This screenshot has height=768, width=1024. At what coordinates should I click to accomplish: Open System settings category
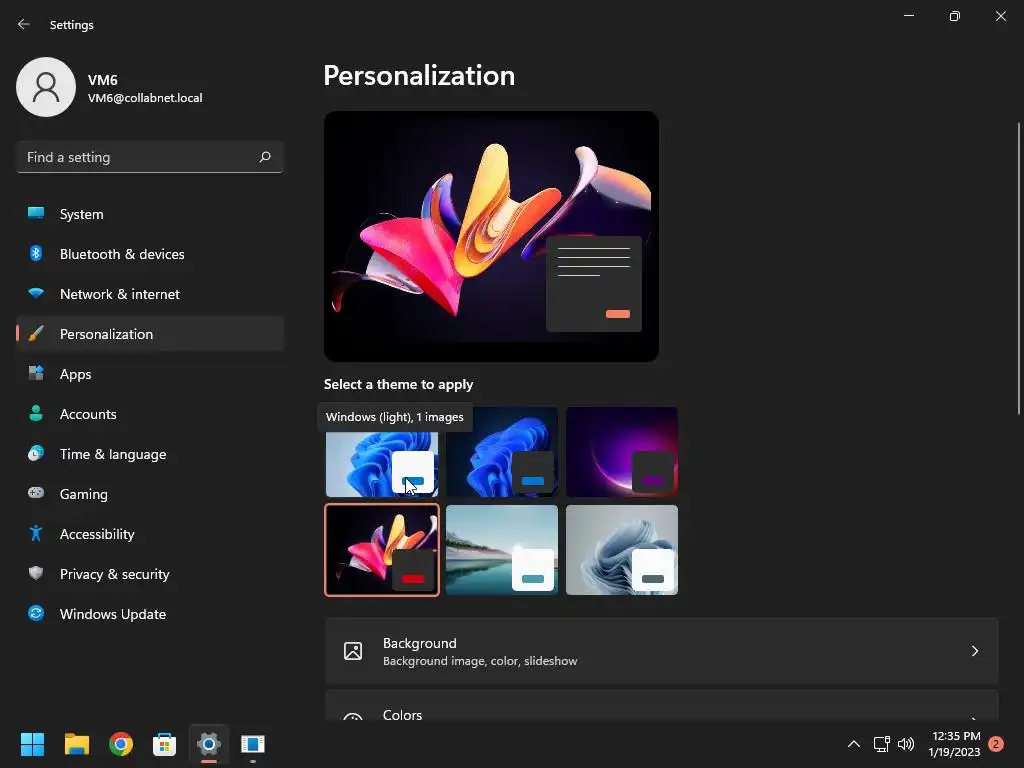pyautogui.click(x=150, y=214)
